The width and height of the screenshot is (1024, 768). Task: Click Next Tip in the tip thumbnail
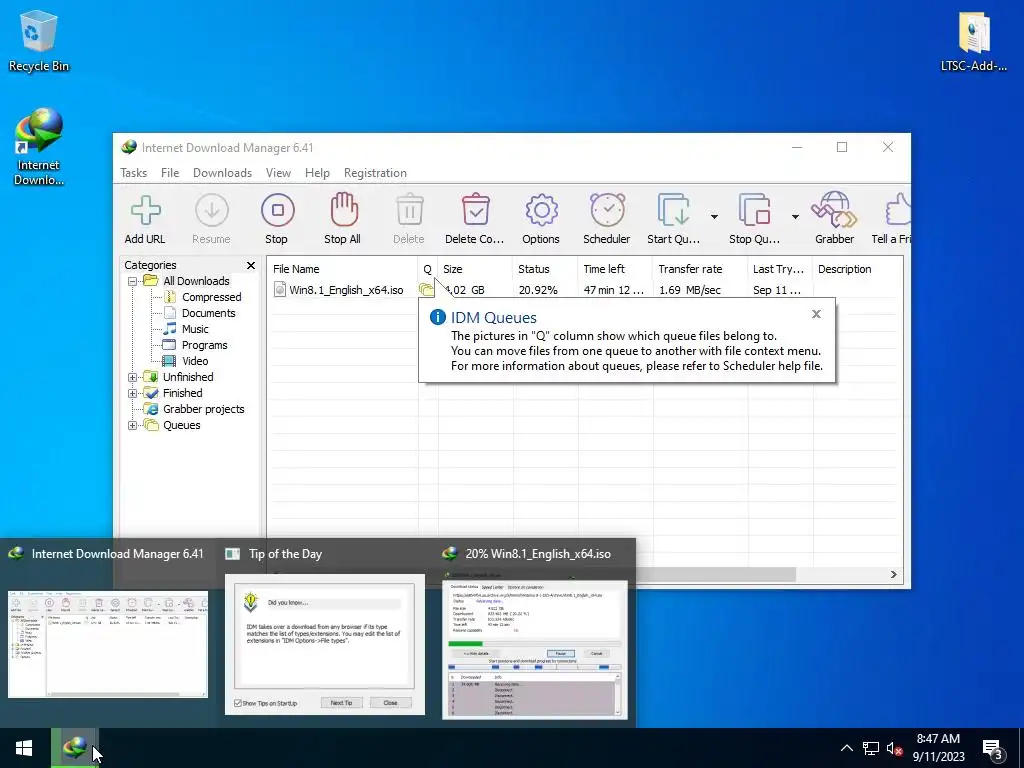(x=341, y=703)
